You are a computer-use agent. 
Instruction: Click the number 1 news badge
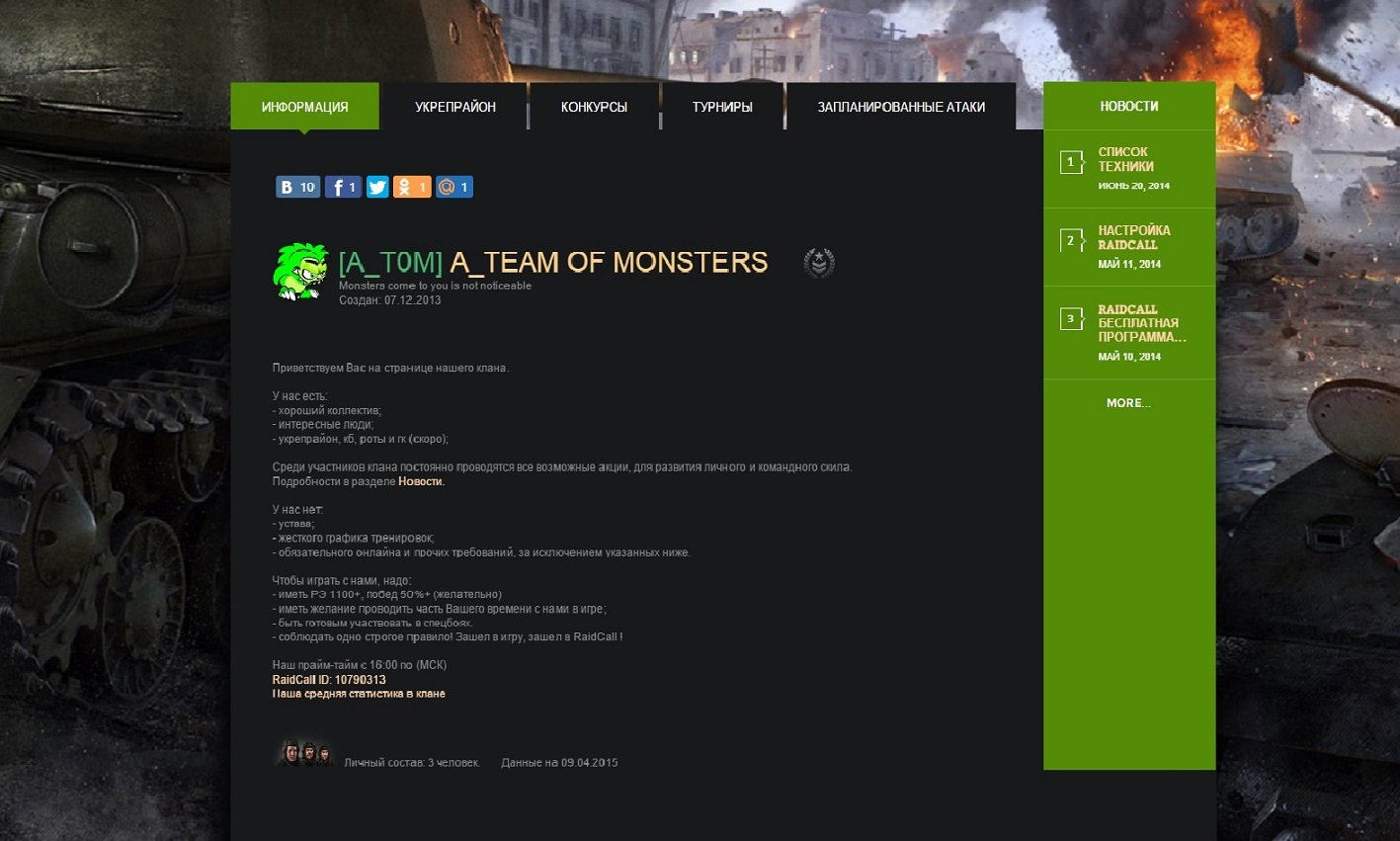pos(1071,162)
